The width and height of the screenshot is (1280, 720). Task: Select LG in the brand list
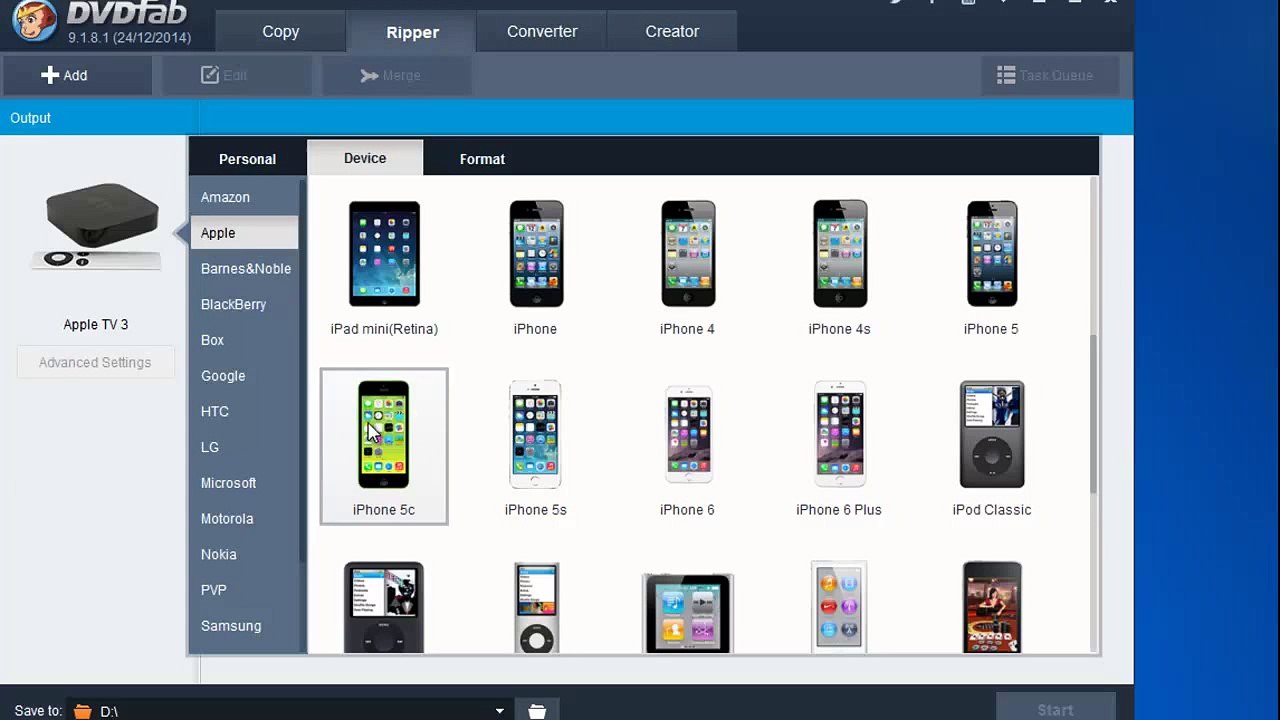tap(244, 447)
